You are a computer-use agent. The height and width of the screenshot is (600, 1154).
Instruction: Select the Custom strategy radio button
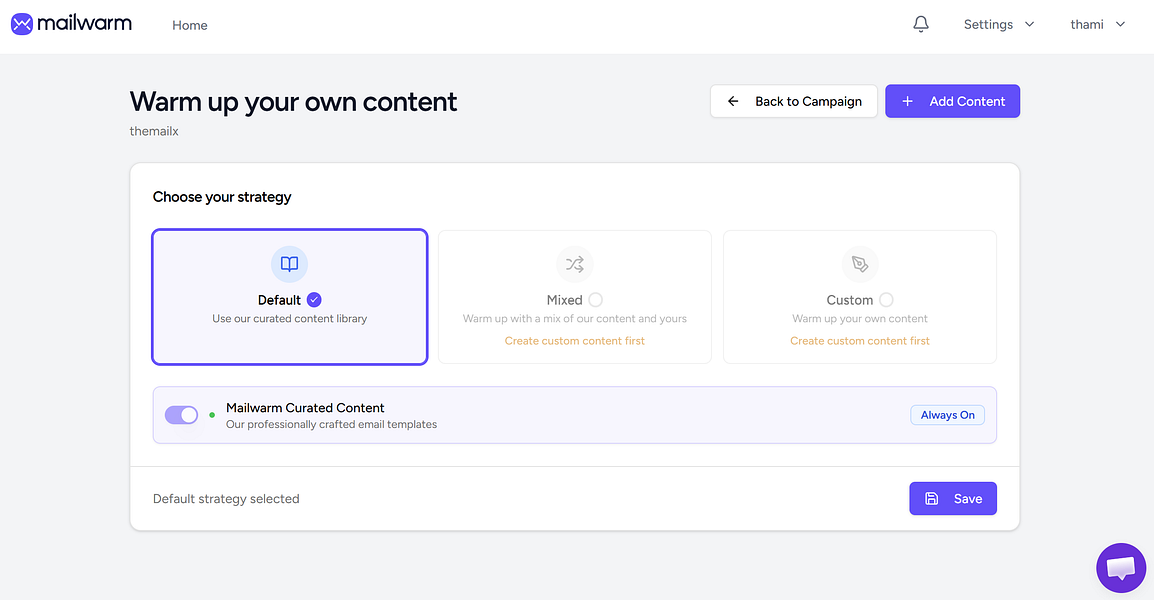click(886, 300)
